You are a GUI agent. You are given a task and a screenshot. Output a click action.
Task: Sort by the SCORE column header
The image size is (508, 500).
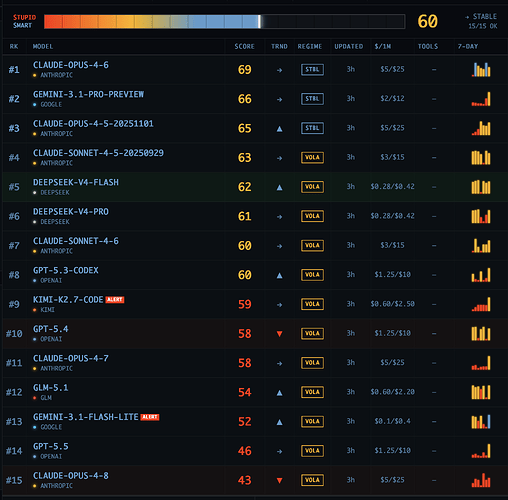pos(244,46)
